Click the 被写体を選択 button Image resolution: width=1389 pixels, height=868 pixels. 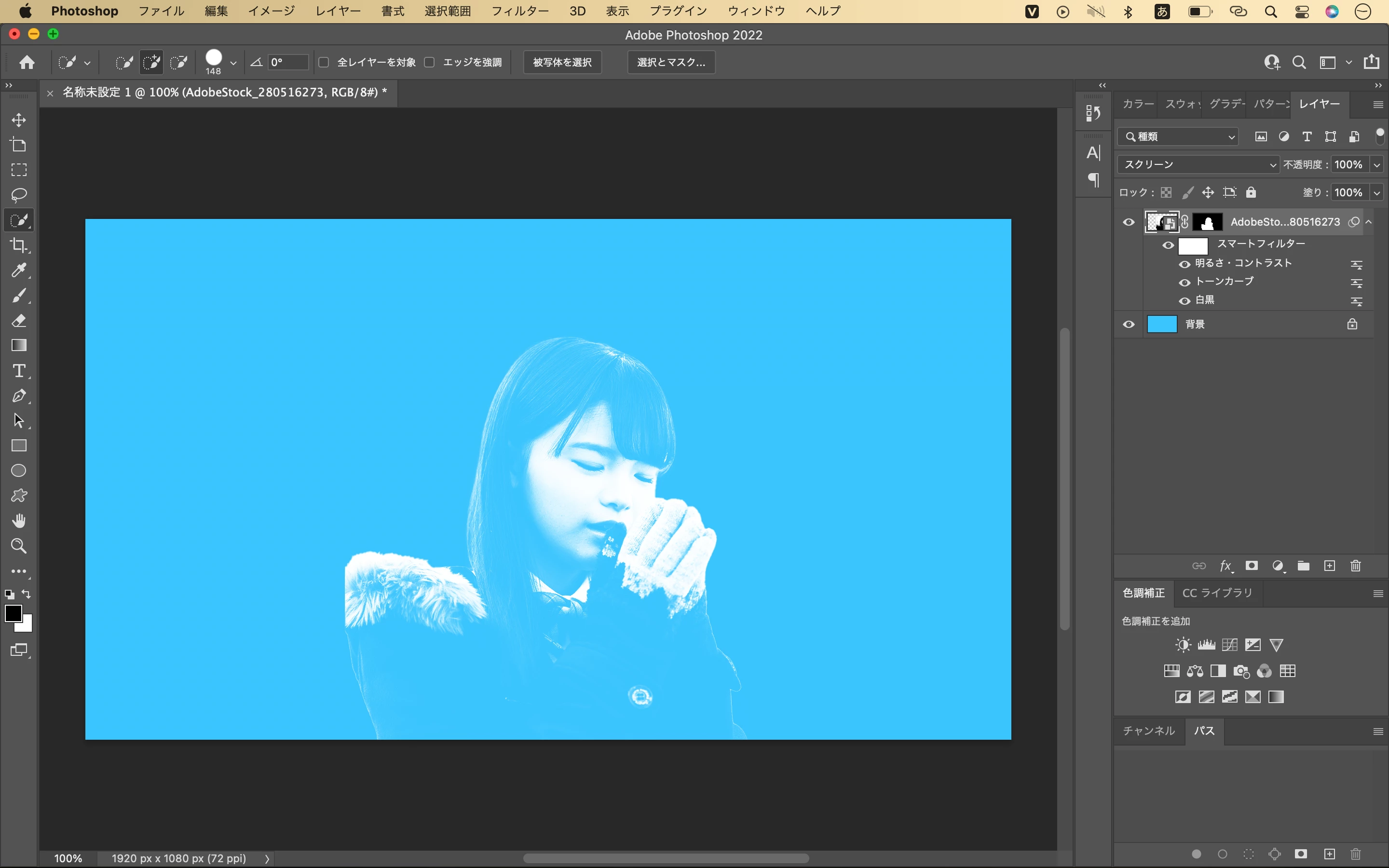[x=562, y=62]
